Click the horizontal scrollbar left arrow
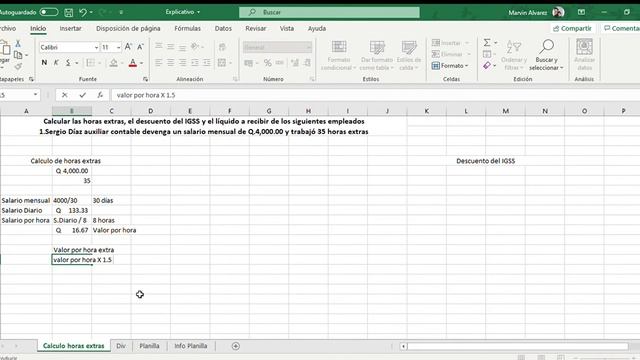This screenshot has height=360, width=640. 403,347
